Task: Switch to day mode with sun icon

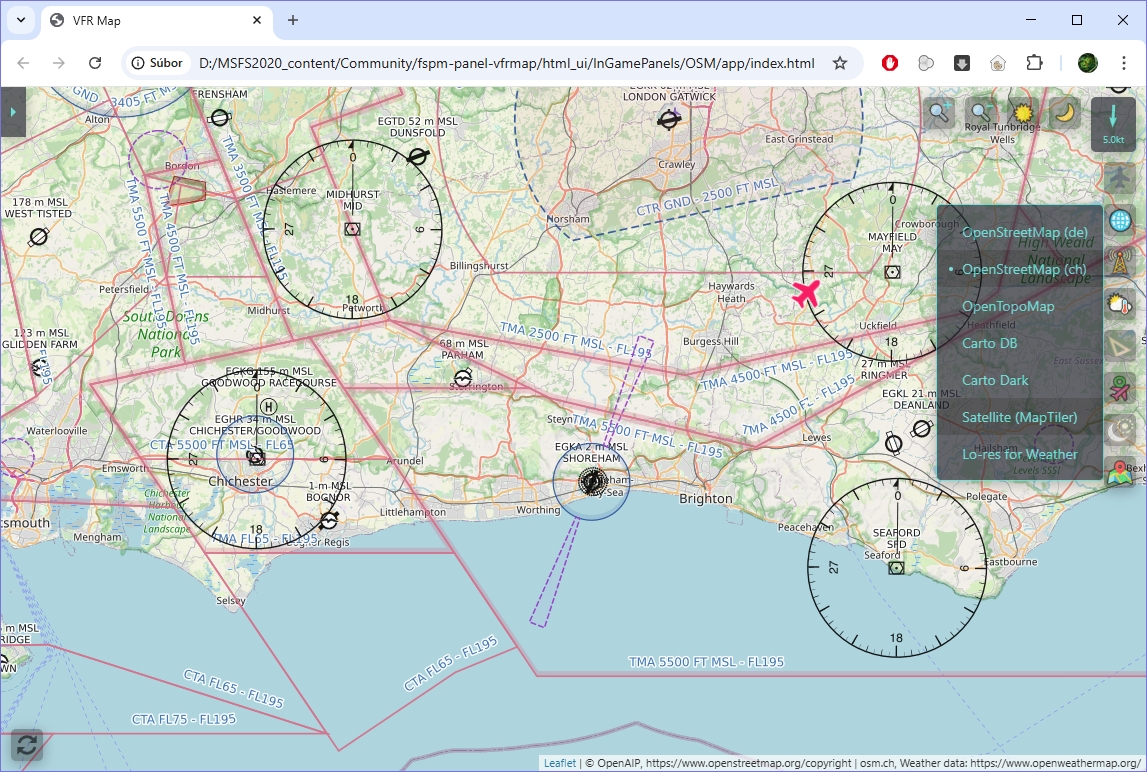Action: [x=1023, y=113]
